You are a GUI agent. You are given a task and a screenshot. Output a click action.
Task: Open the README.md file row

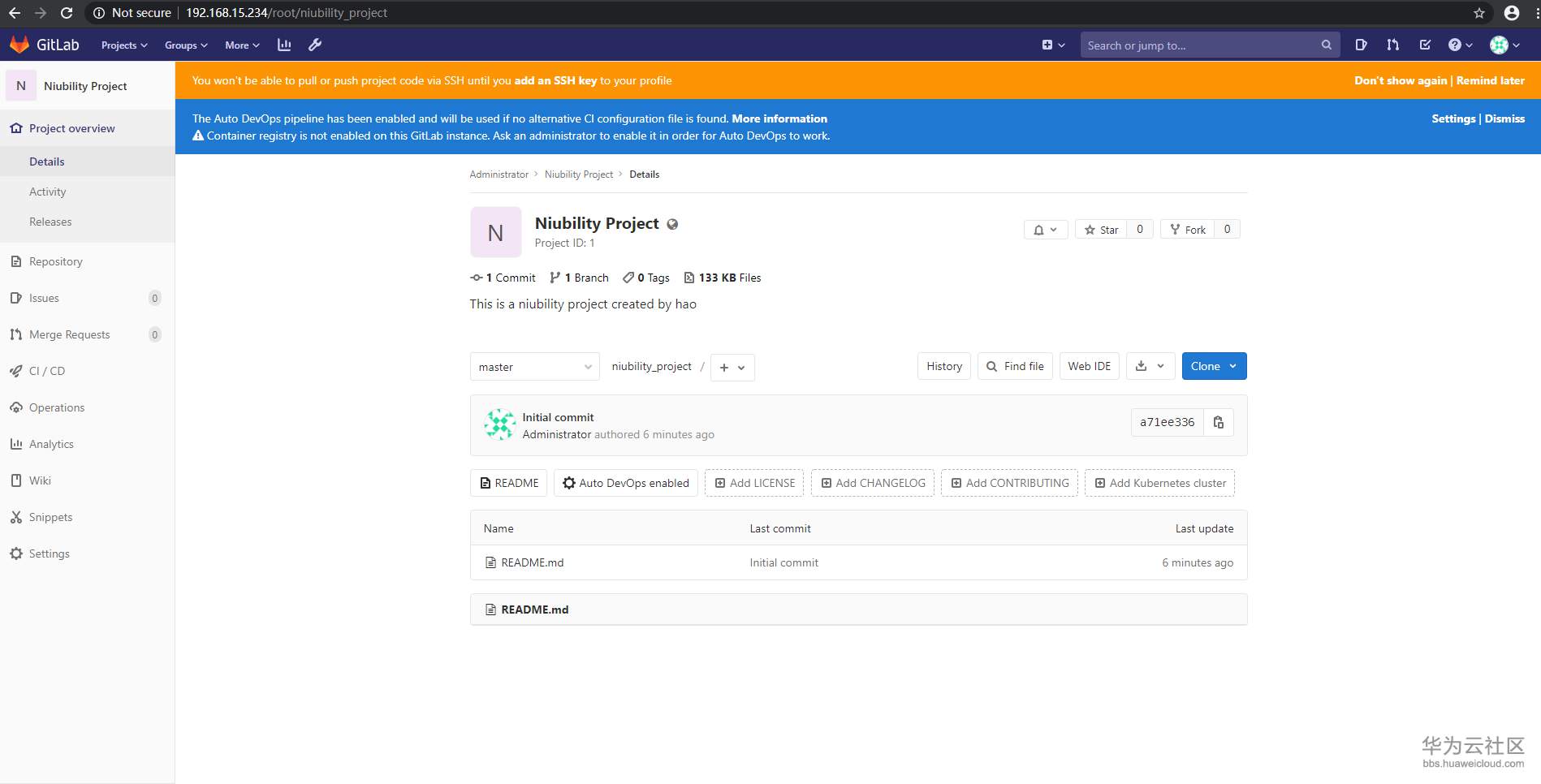(x=858, y=562)
